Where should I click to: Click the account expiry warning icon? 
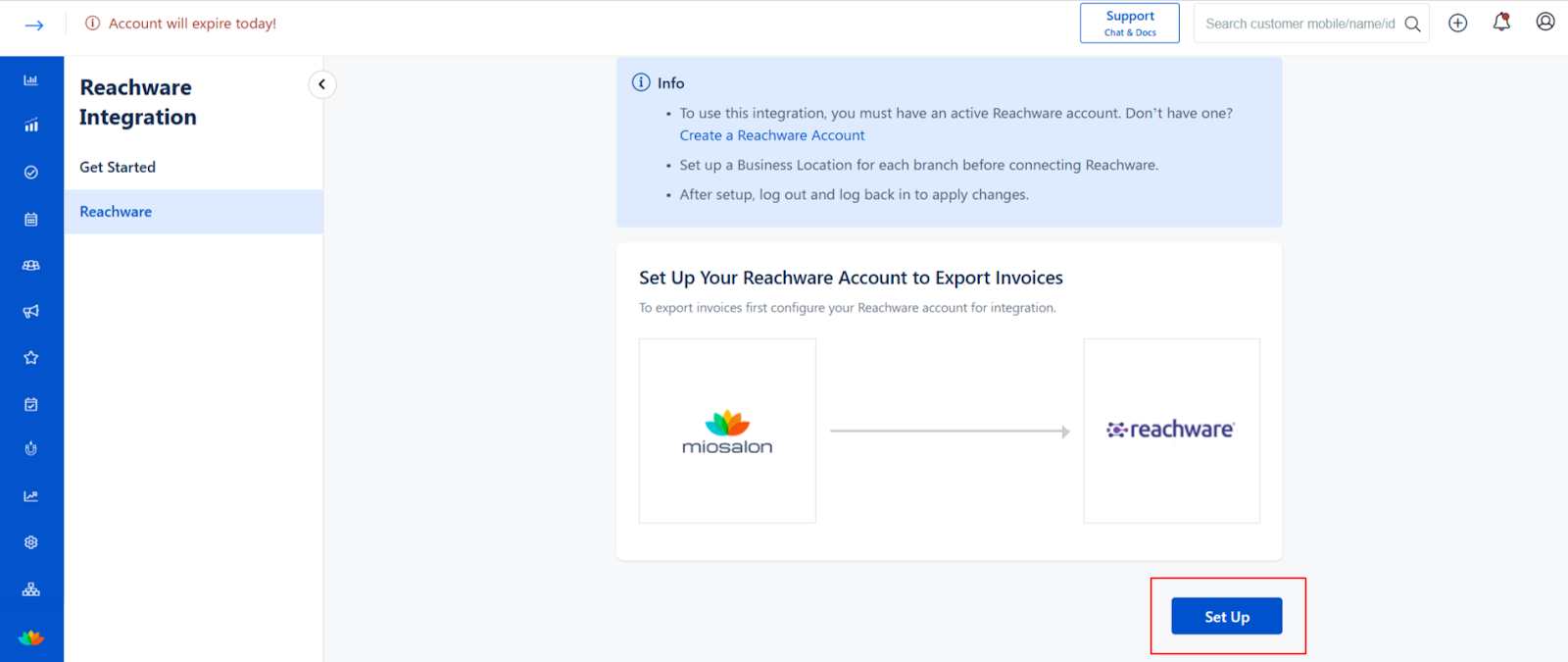point(92,23)
